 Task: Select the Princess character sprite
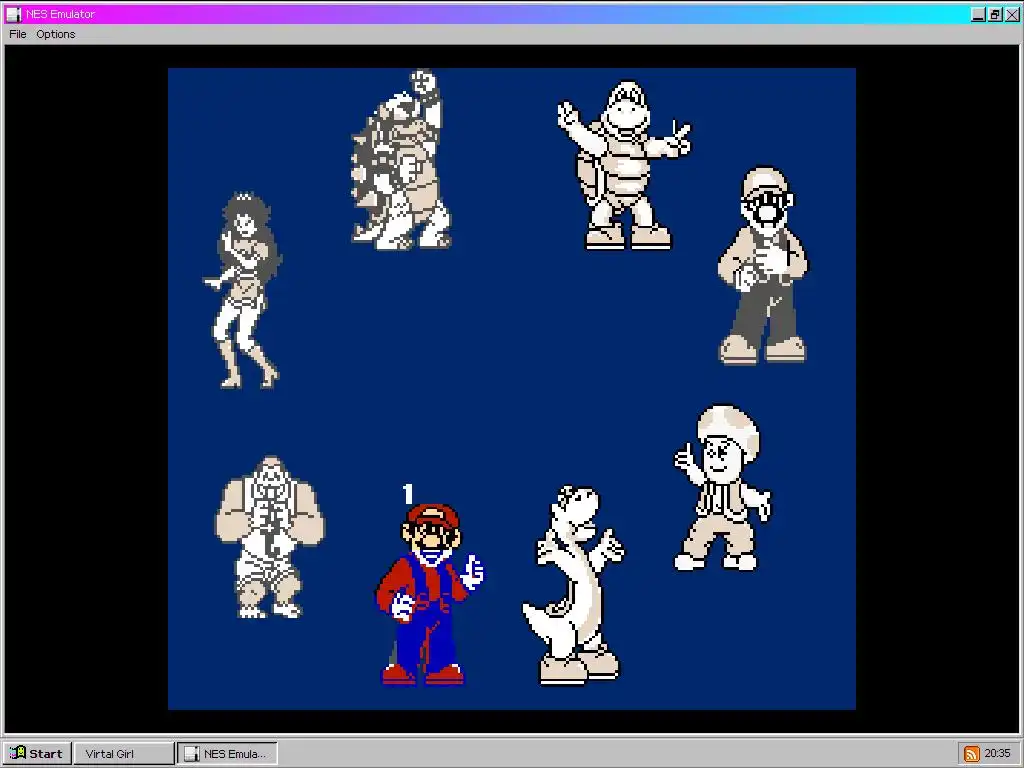click(x=242, y=291)
